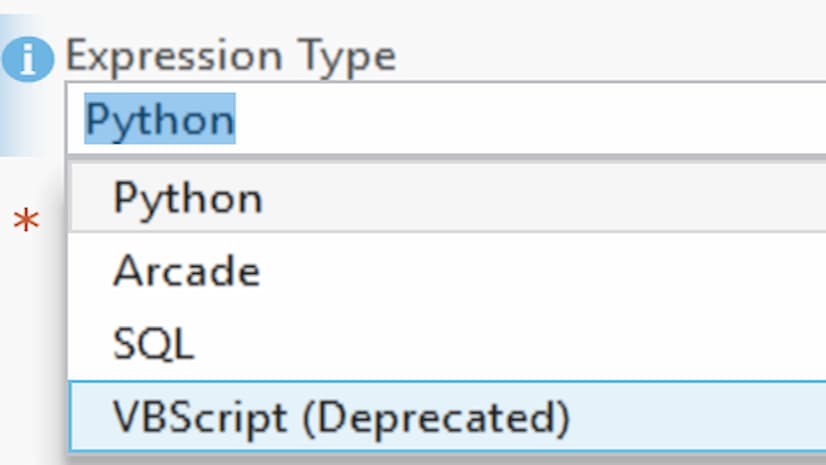Pick SQL from the expression type list

click(154, 344)
